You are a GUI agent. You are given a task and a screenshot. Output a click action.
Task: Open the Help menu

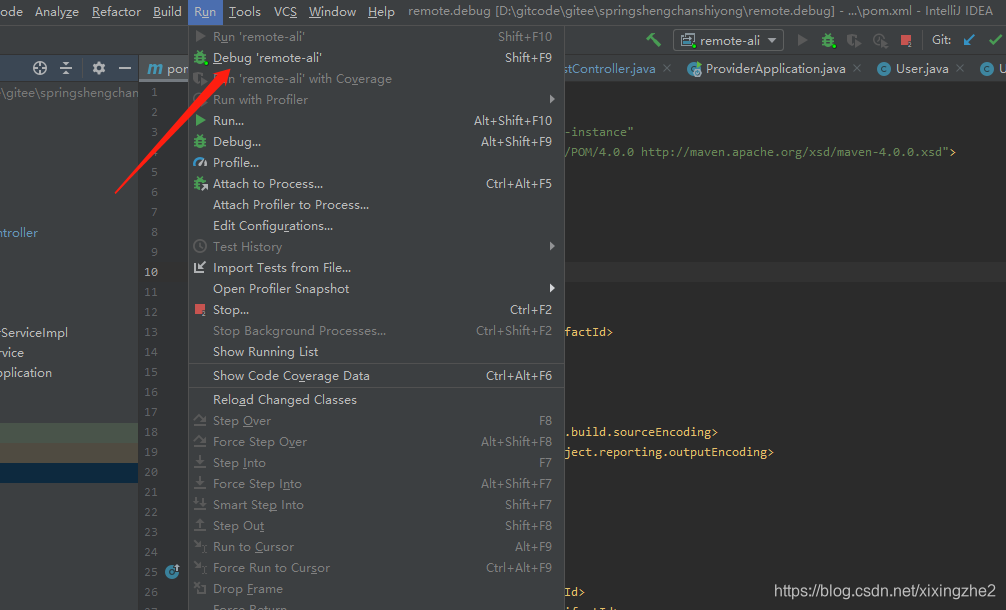381,12
